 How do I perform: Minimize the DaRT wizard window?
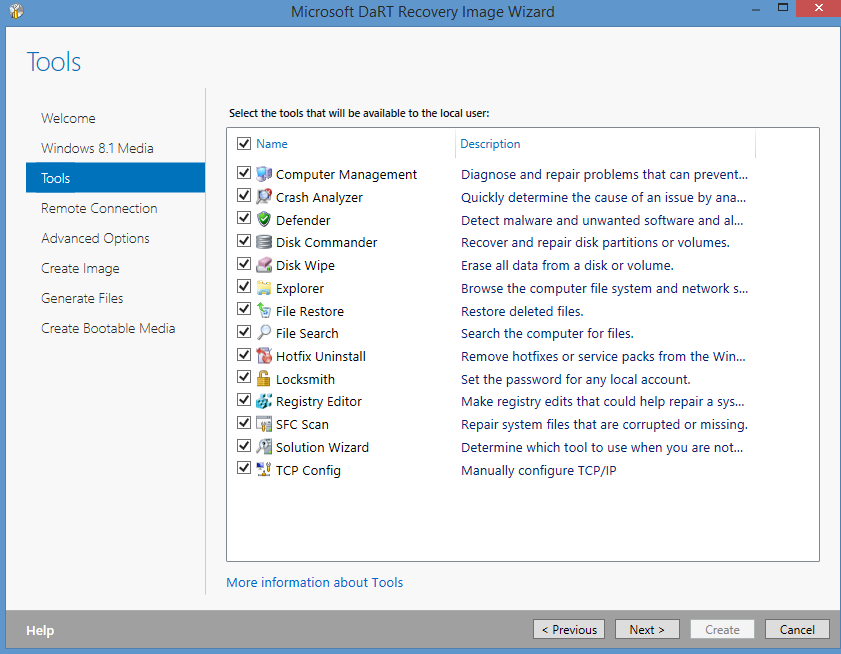point(756,9)
